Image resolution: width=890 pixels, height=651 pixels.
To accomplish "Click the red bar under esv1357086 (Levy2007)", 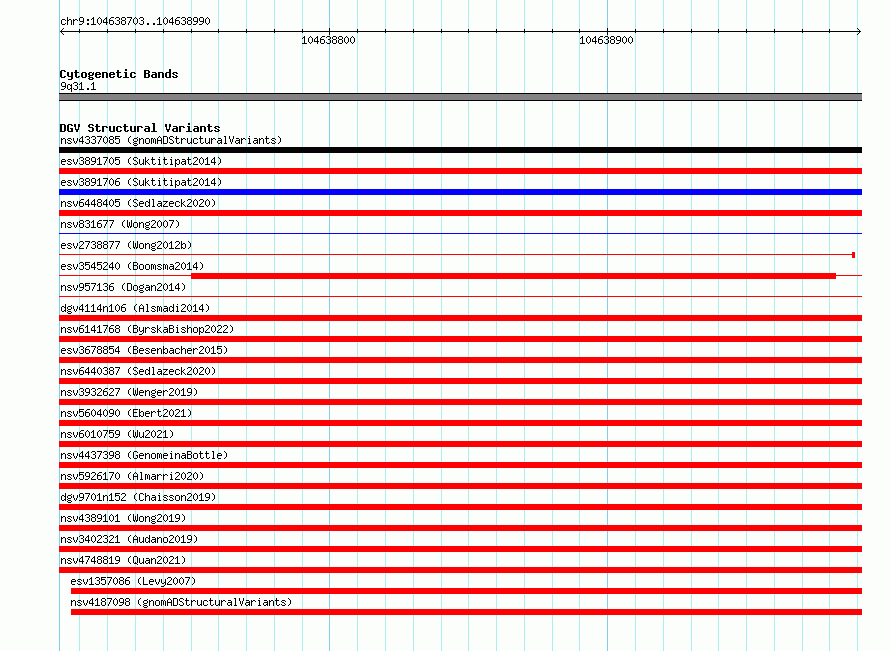I will tap(467, 591).
